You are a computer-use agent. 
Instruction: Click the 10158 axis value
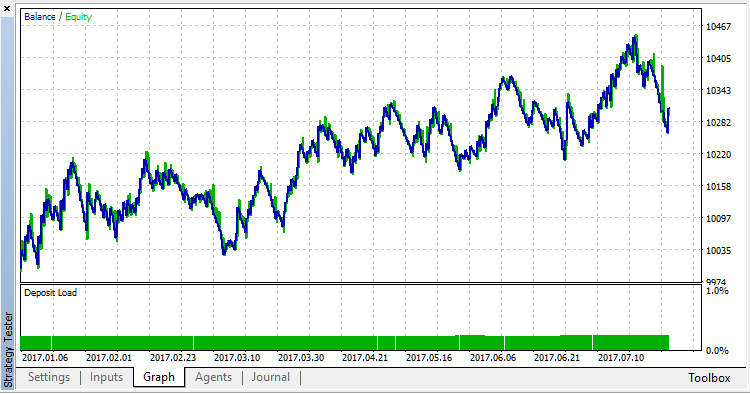tap(718, 187)
